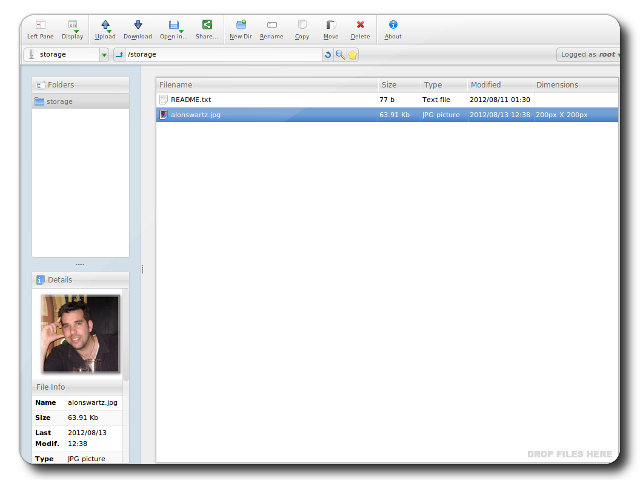Select the storage folder in tree
Viewport: 640px width, 480px height.
click(x=59, y=101)
